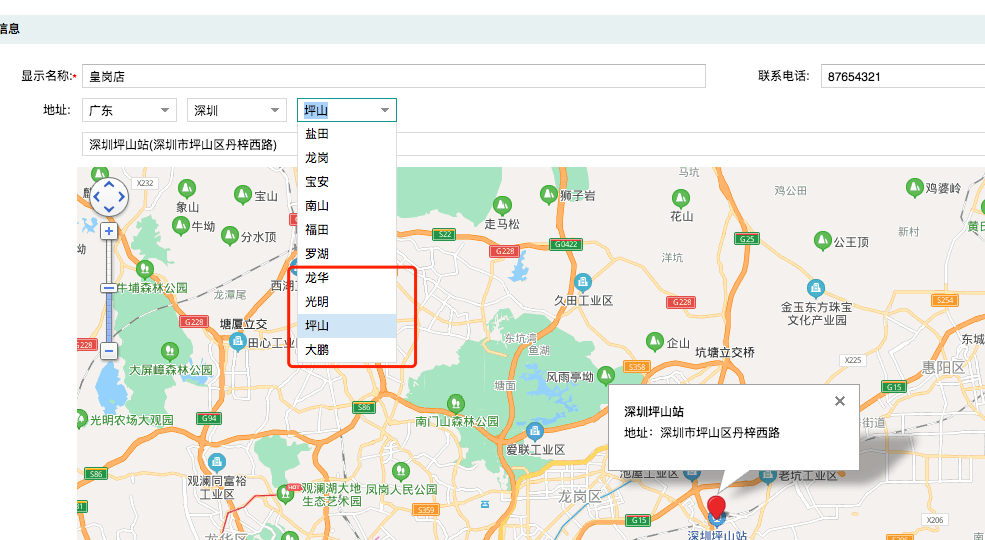This screenshot has height=540, width=985.
Task: Click the 观澜湖大地生态艺术园 marker icon
Action: tap(286, 494)
